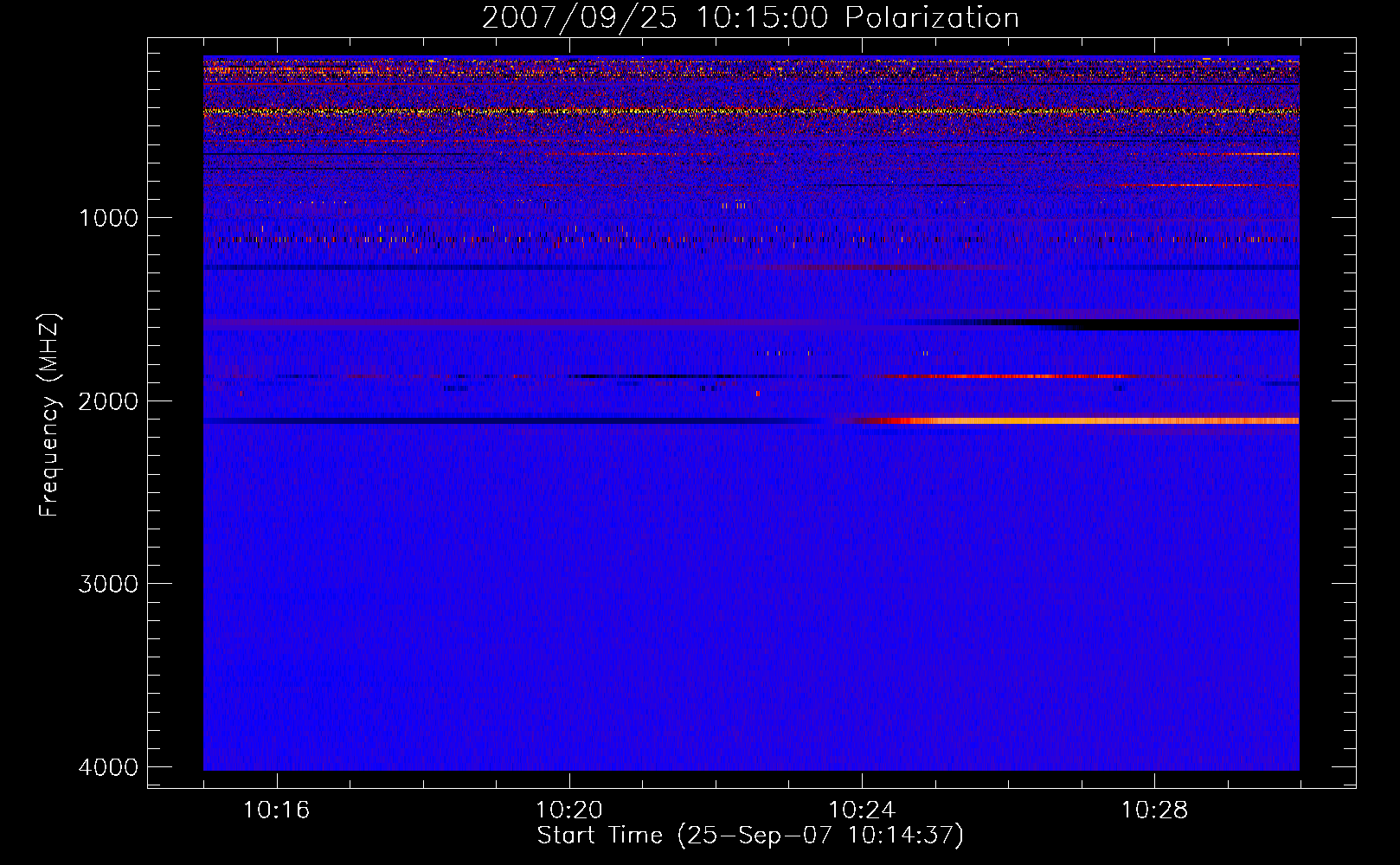Click the 1000 frequency tick label

(x=108, y=218)
